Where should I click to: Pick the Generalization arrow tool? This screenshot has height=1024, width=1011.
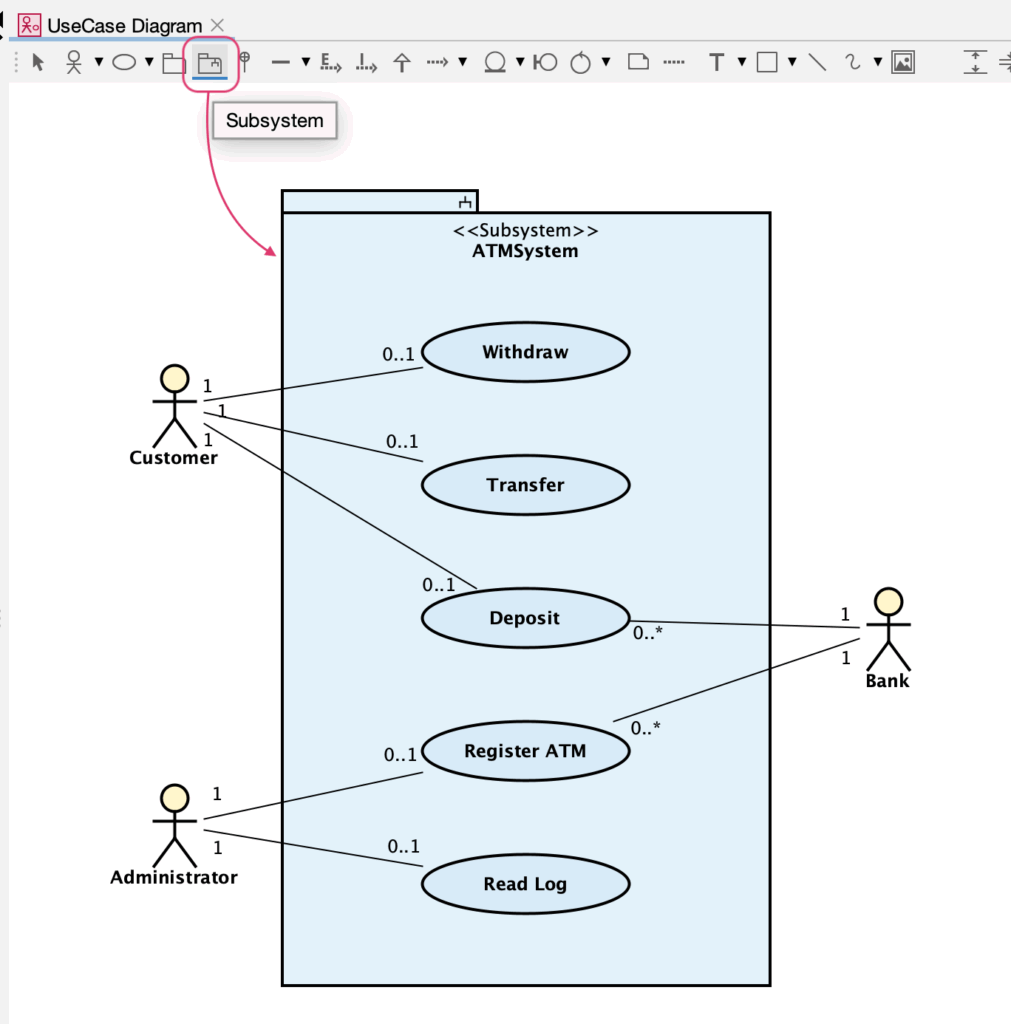(402, 63)
